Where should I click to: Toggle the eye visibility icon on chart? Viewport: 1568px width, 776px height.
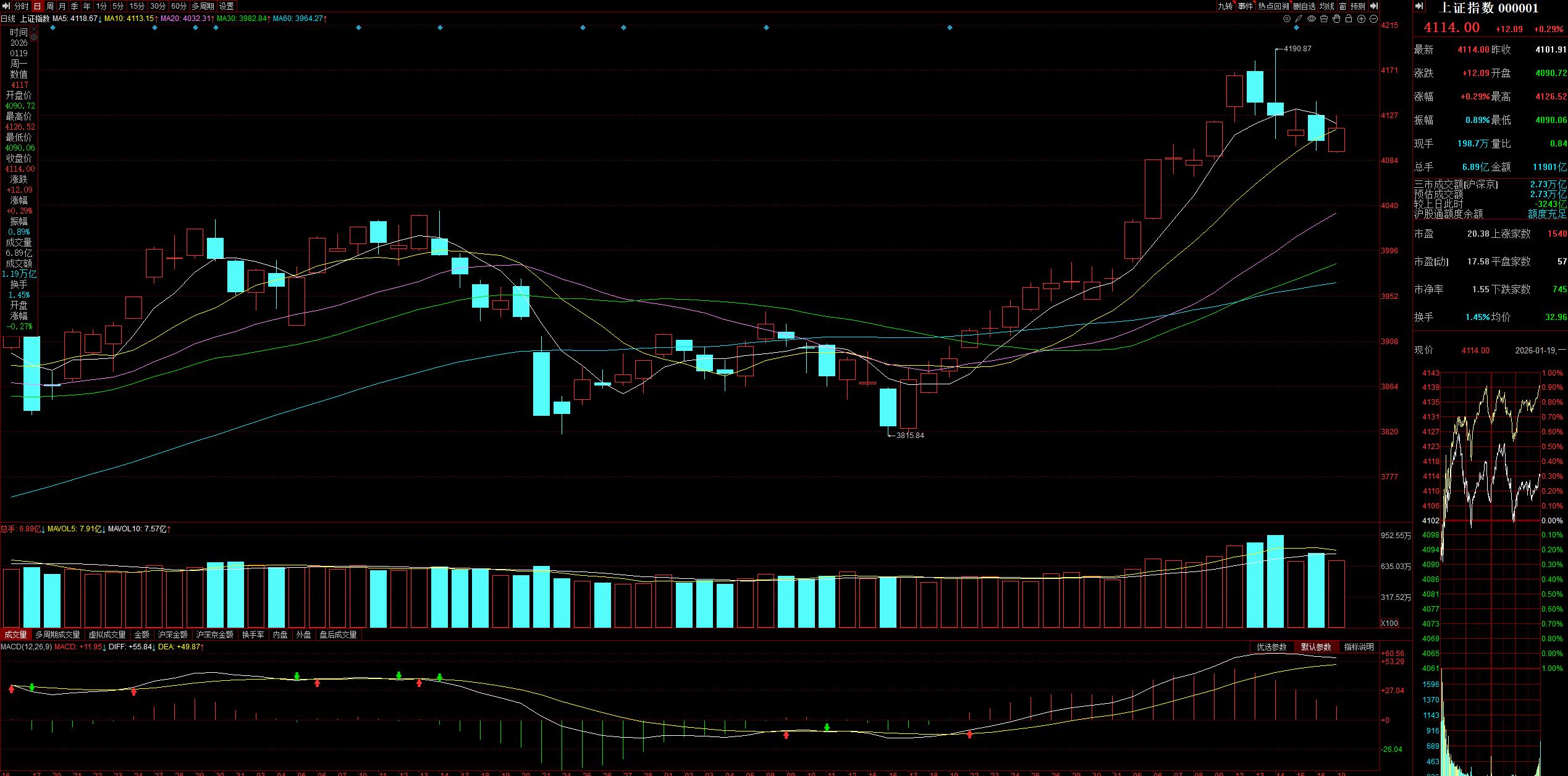[x=1312, y=19]
